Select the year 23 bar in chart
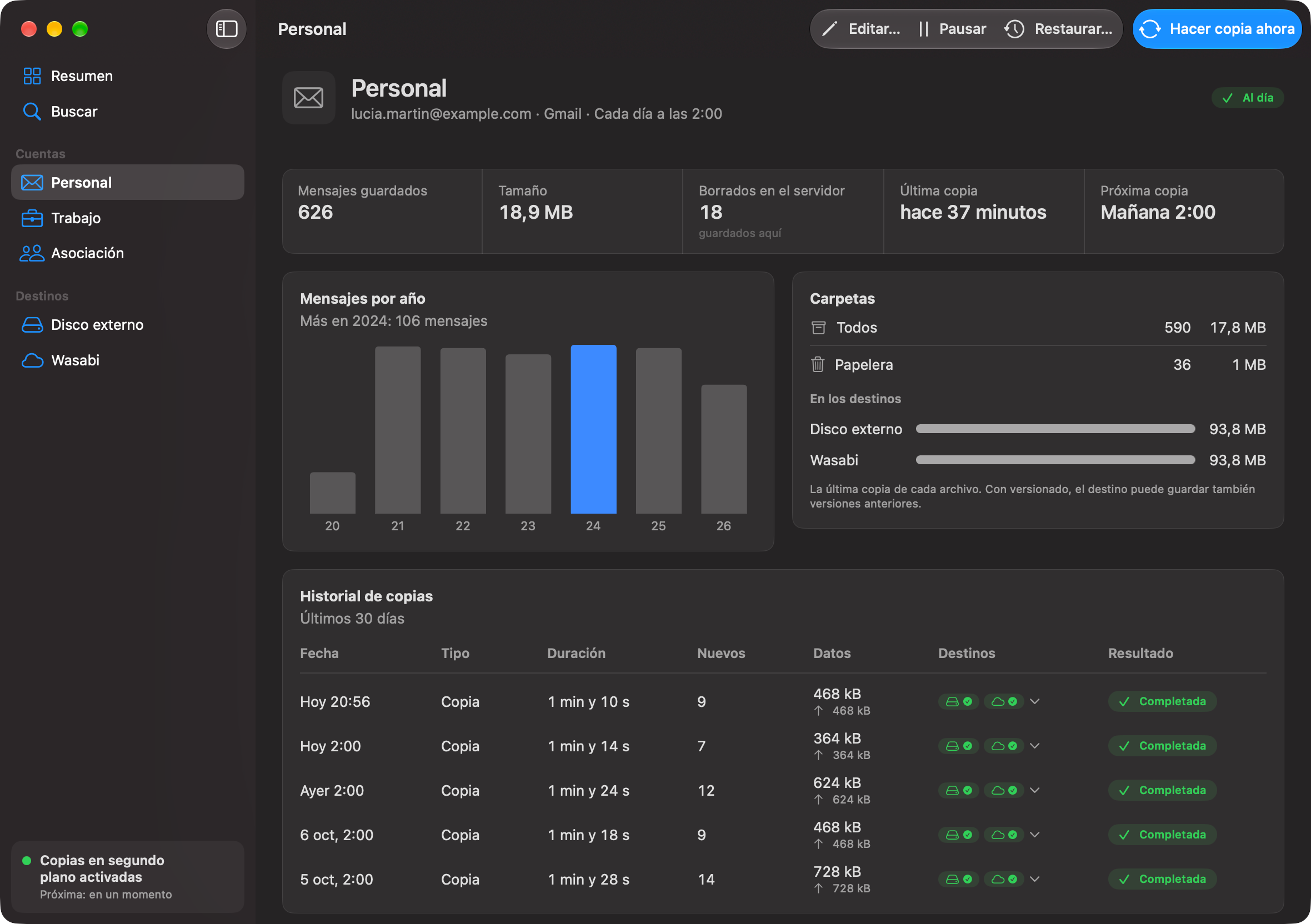Viewport: 1311px width, 924px height. (x=528, y=434)
